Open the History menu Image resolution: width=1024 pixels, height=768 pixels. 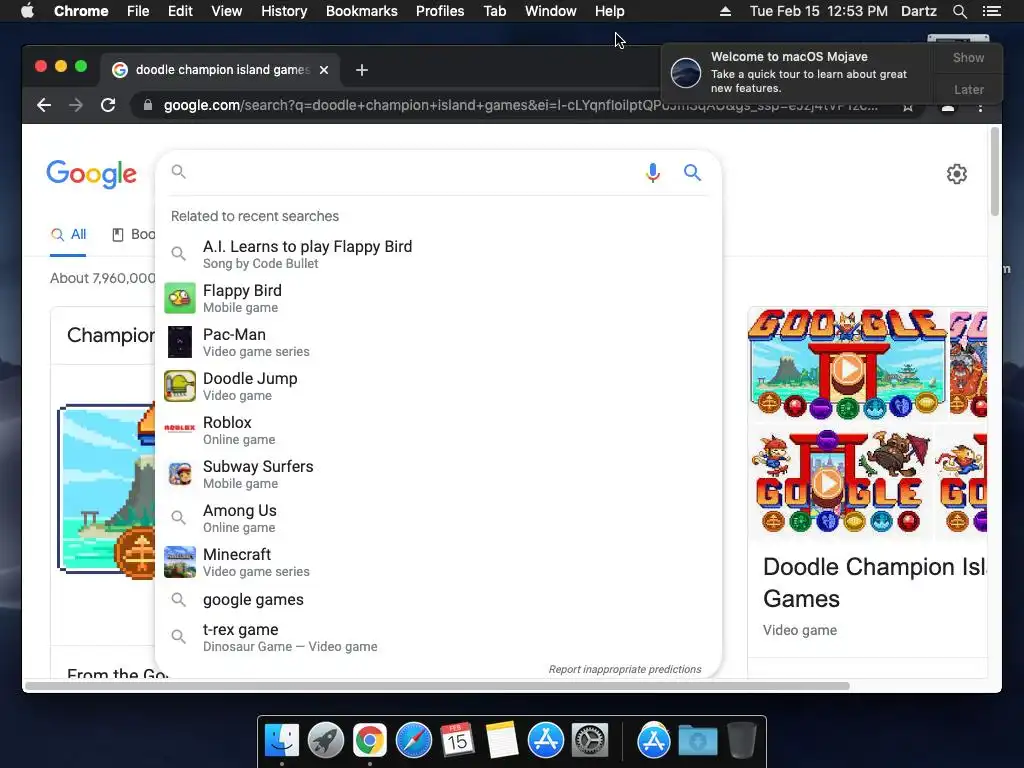pos(284,11)
